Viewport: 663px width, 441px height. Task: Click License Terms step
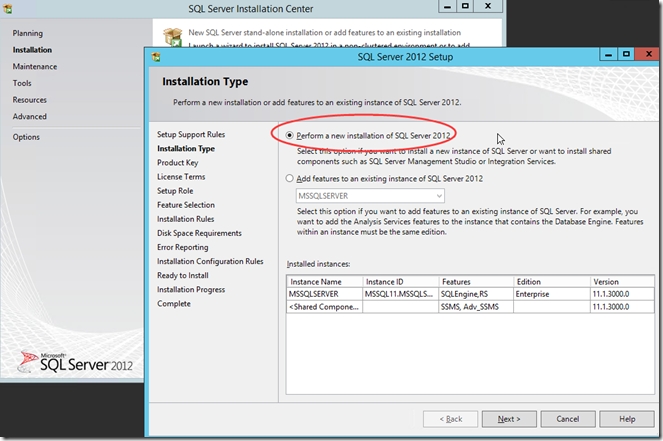(181, 177)
